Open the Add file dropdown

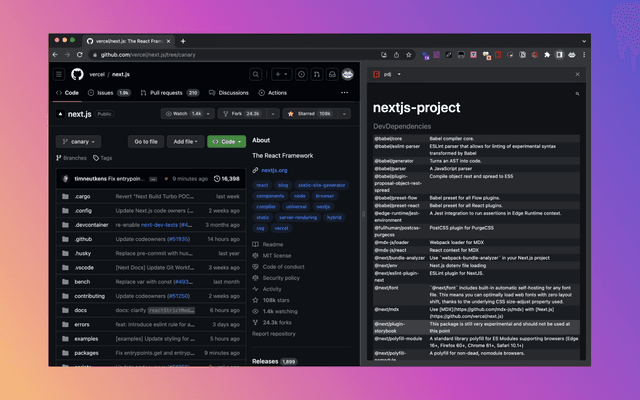(186, 142)
